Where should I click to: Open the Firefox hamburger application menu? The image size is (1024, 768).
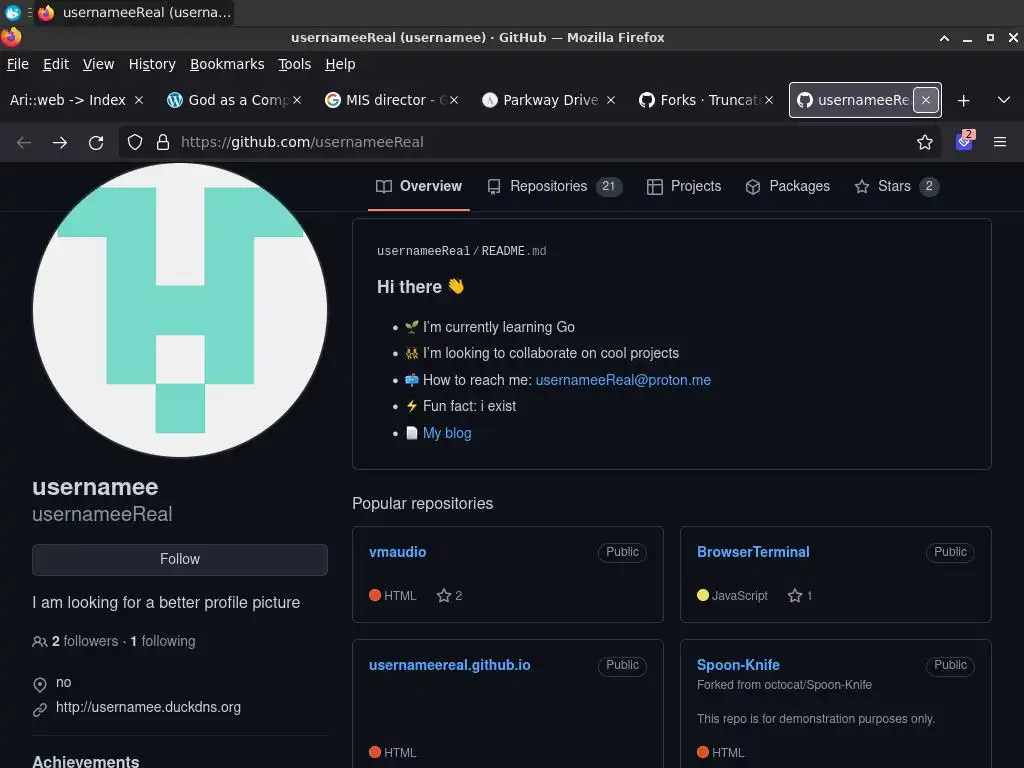point(1000,142)
